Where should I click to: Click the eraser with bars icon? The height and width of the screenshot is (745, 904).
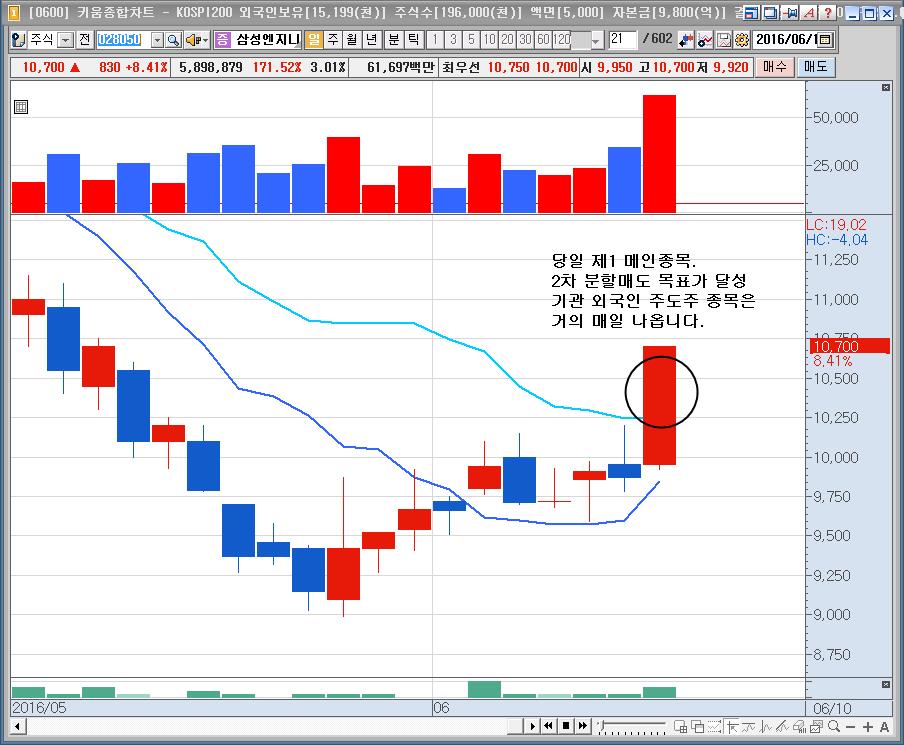pyautogui.click(x=799, y=727)
